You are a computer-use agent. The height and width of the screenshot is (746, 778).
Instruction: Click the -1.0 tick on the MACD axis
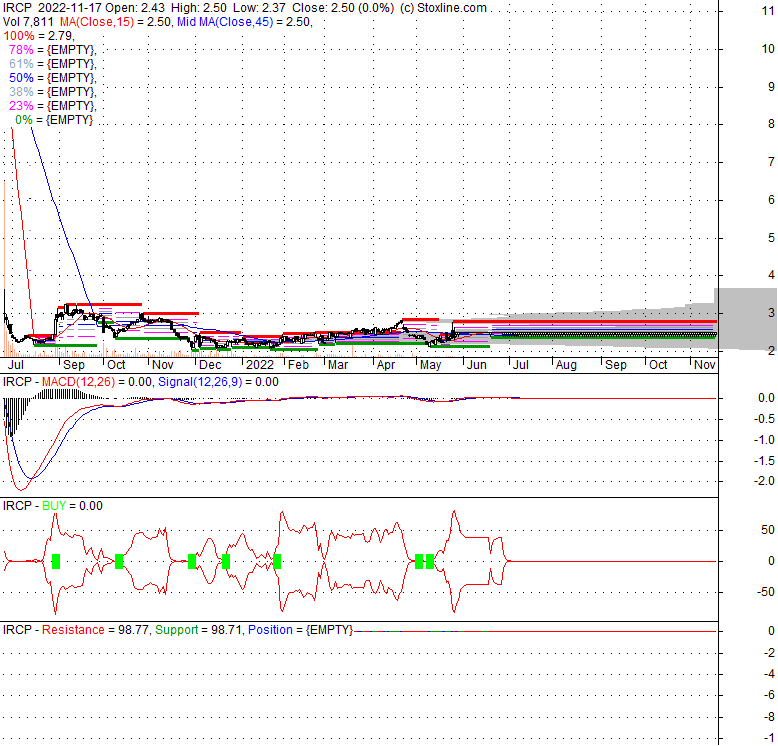coord(765,440)
